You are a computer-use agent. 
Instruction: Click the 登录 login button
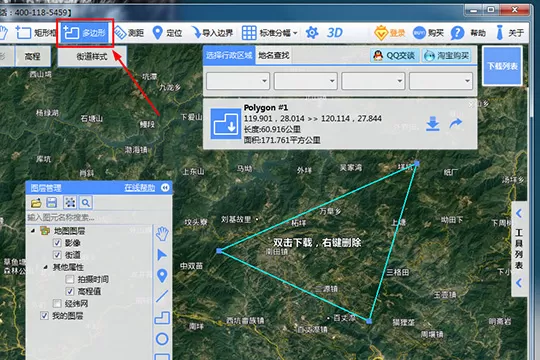coord(390,33)
